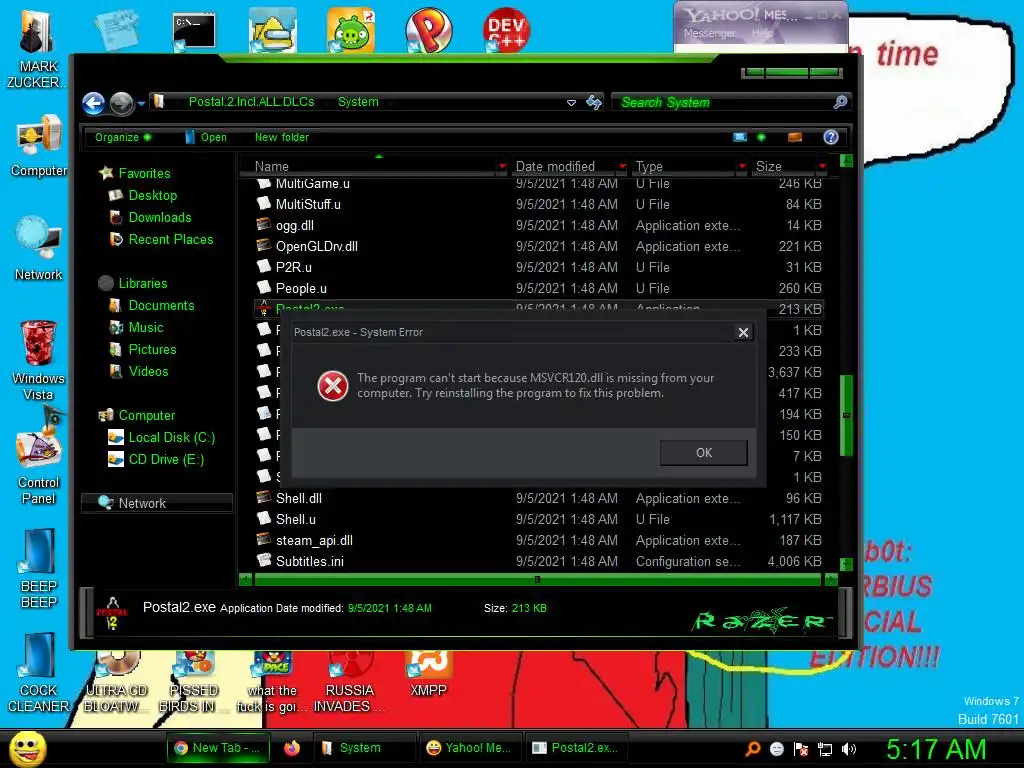The width and height of the screenshot is (1024, 768).
Task: Click the refresh icon in the address bar
Action: coord(594,103)
